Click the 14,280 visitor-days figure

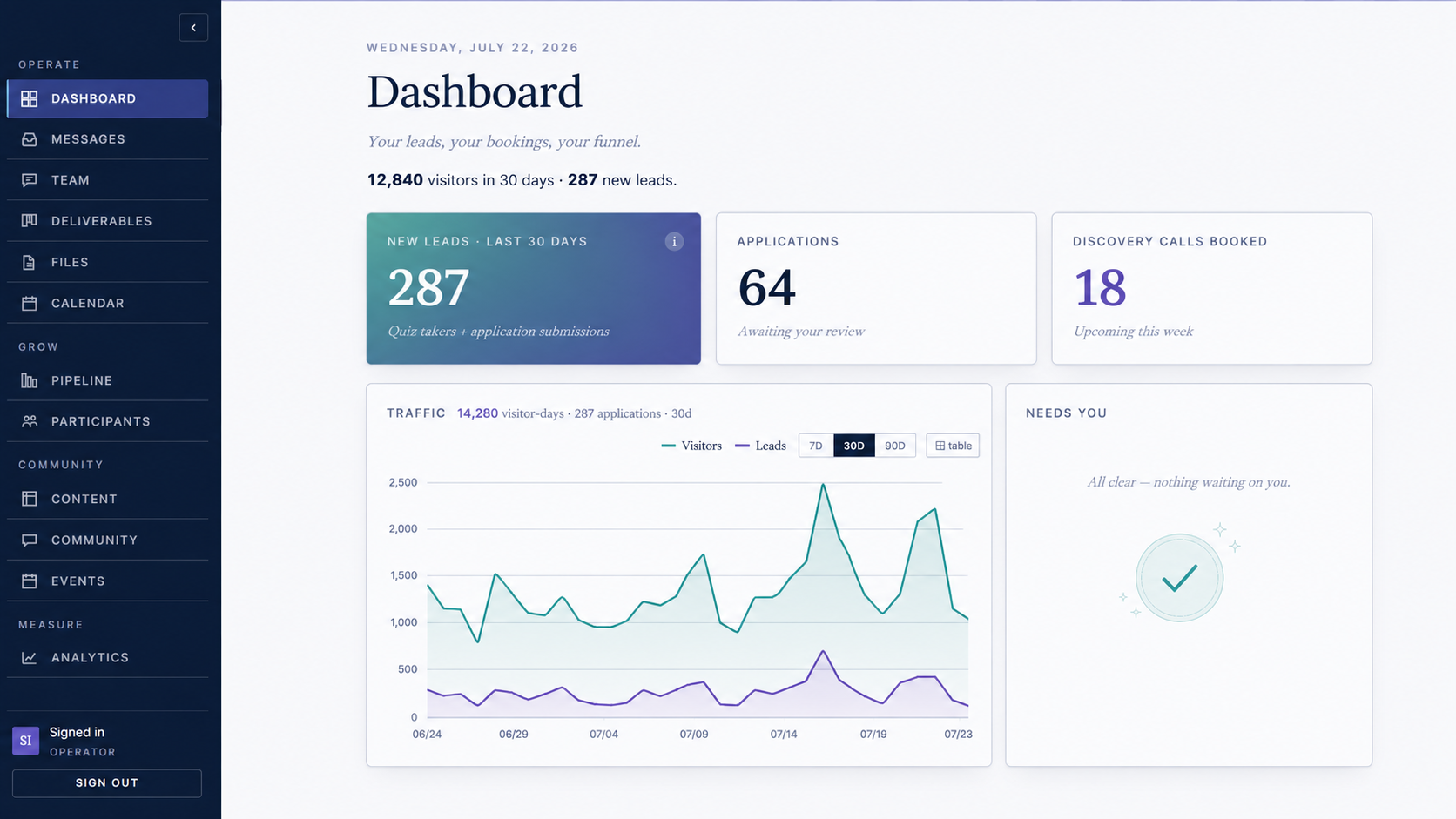point(477,413)
